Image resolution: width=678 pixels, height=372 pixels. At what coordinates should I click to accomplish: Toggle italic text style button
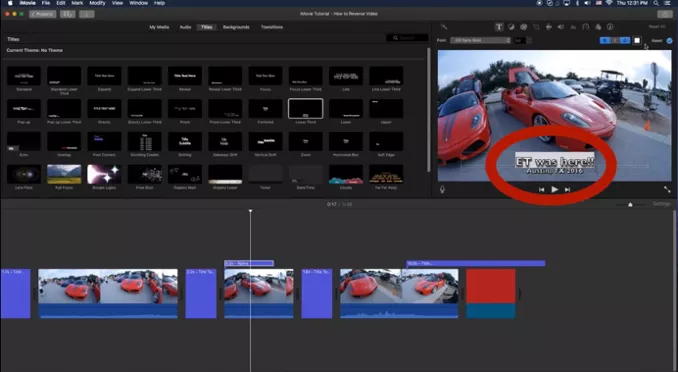point(614,40)
